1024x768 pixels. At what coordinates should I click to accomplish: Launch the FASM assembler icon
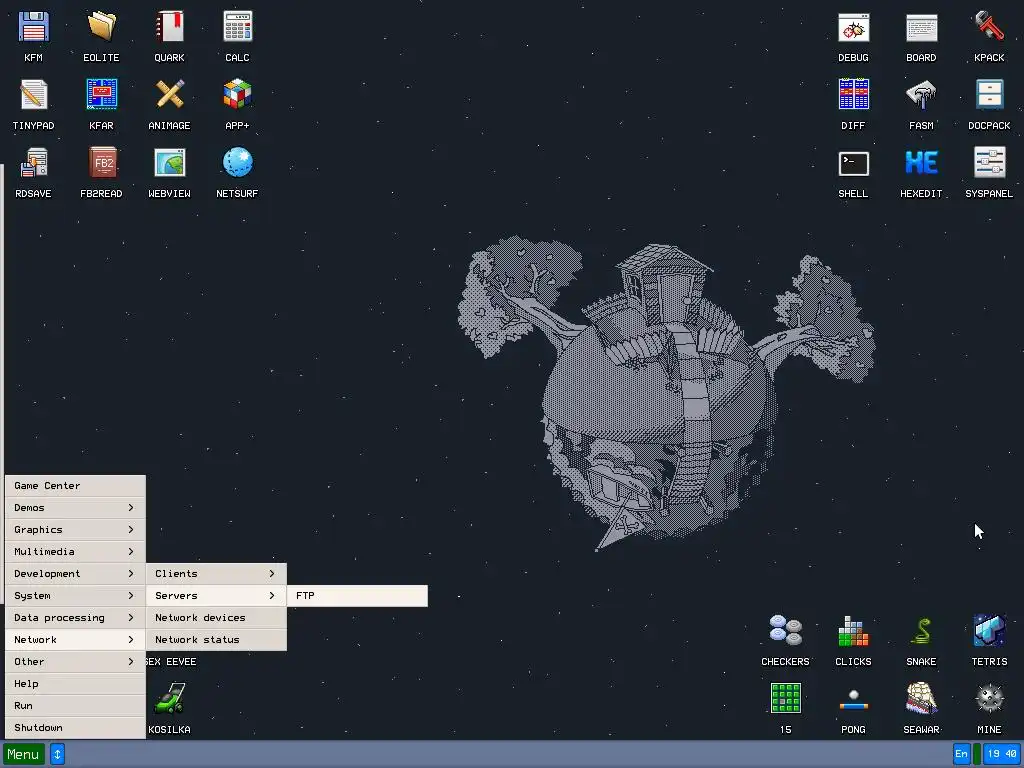coord(921,95)
